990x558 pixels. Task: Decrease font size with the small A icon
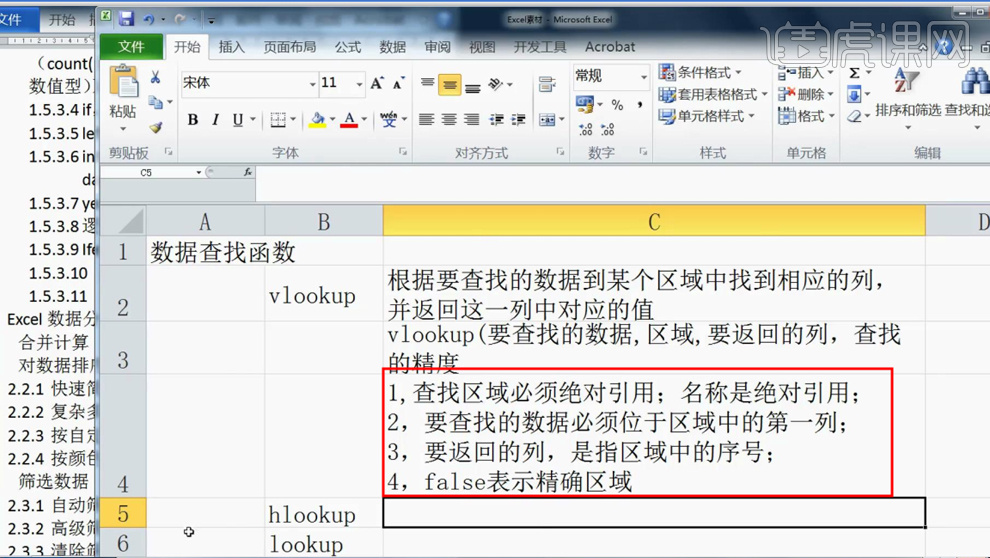(x=398, y=83)
